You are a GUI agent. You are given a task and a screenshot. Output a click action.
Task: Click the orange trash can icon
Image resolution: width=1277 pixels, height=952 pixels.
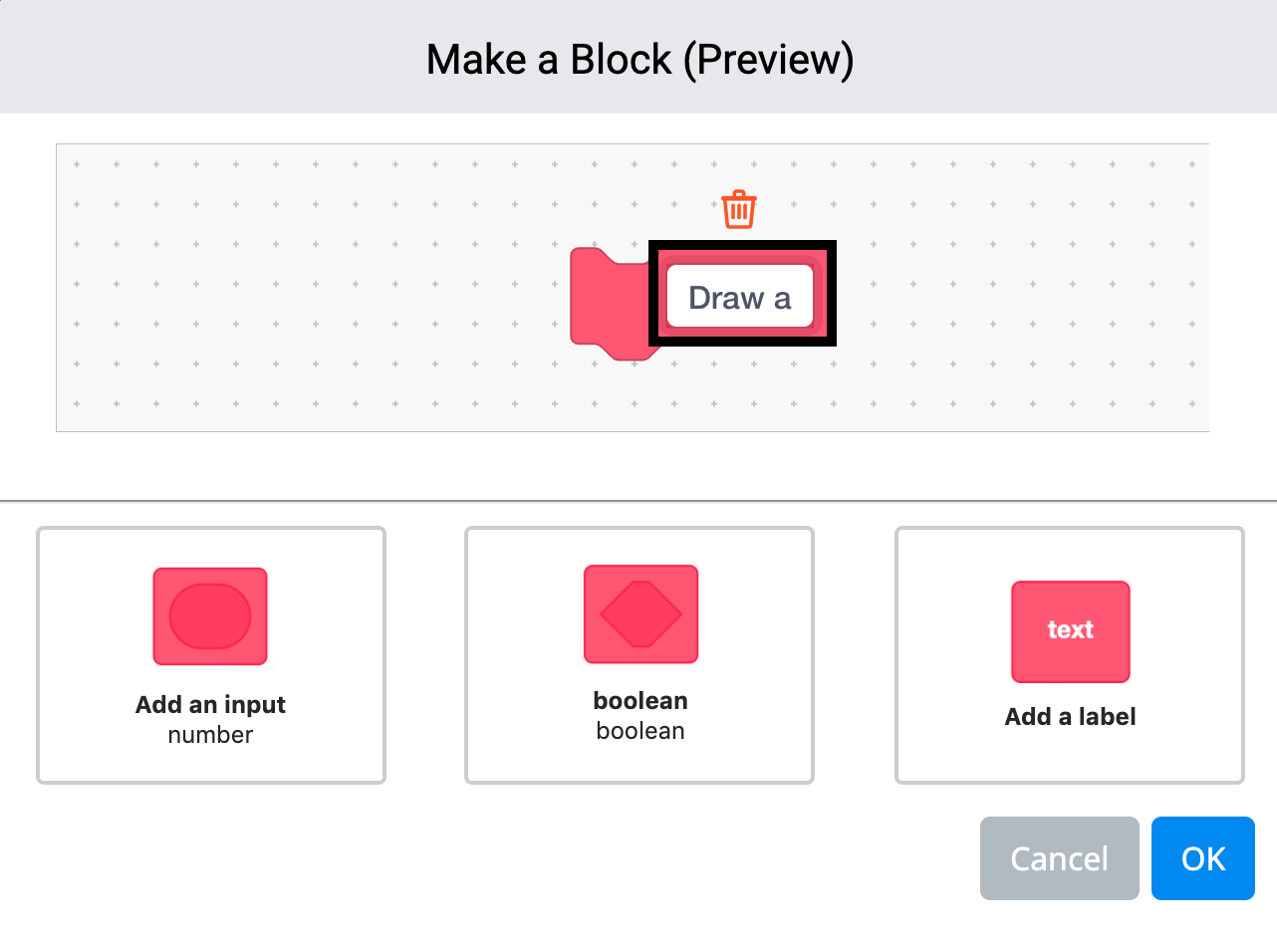737,208
